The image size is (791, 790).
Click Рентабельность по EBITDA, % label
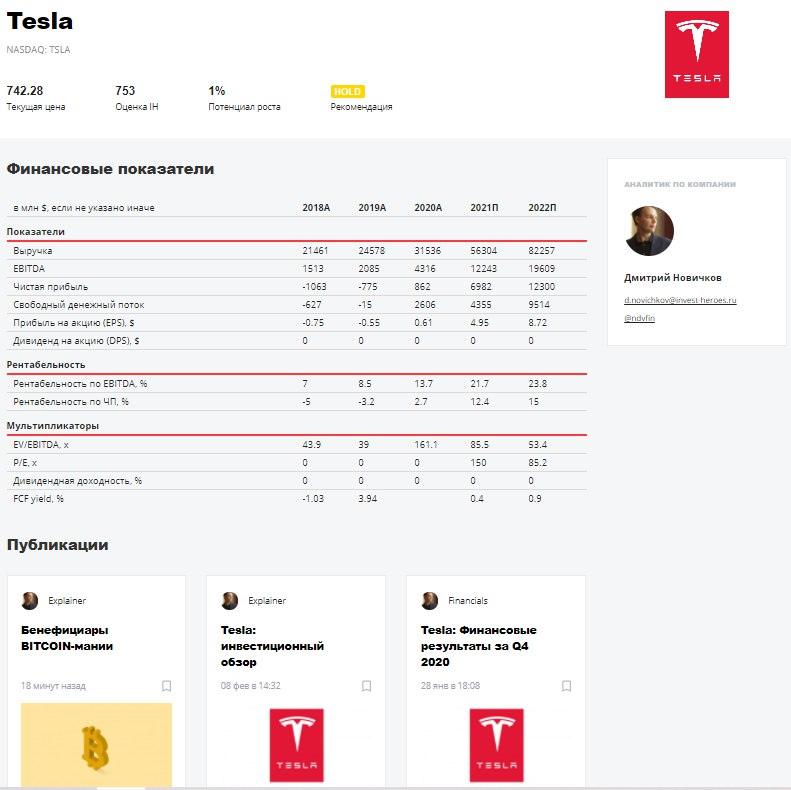tap(80, 384)
